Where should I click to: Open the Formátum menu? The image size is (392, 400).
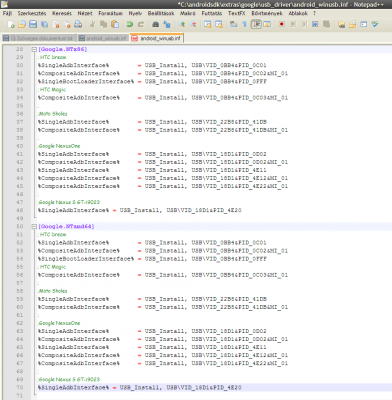110,13
